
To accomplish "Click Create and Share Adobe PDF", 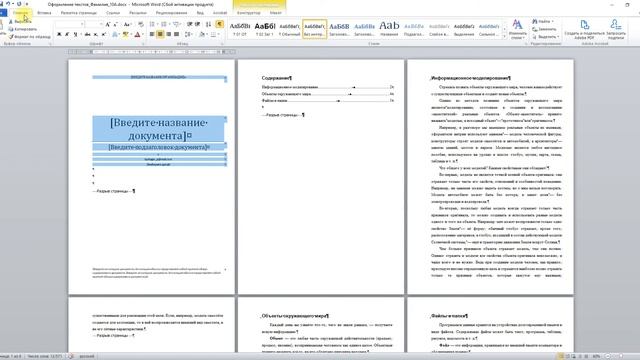I will coord(584,29).
